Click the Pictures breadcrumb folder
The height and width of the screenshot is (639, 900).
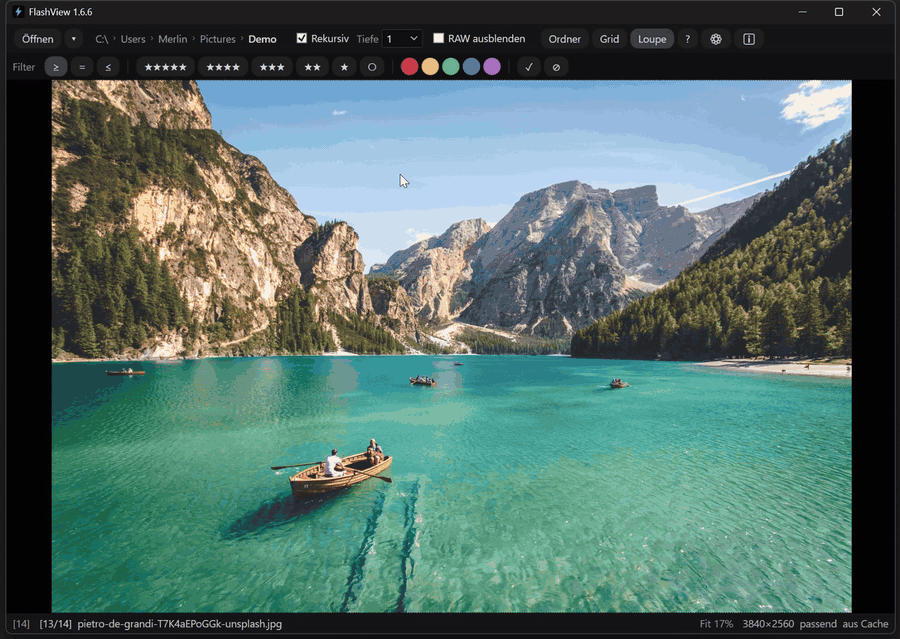coord(217,39)
